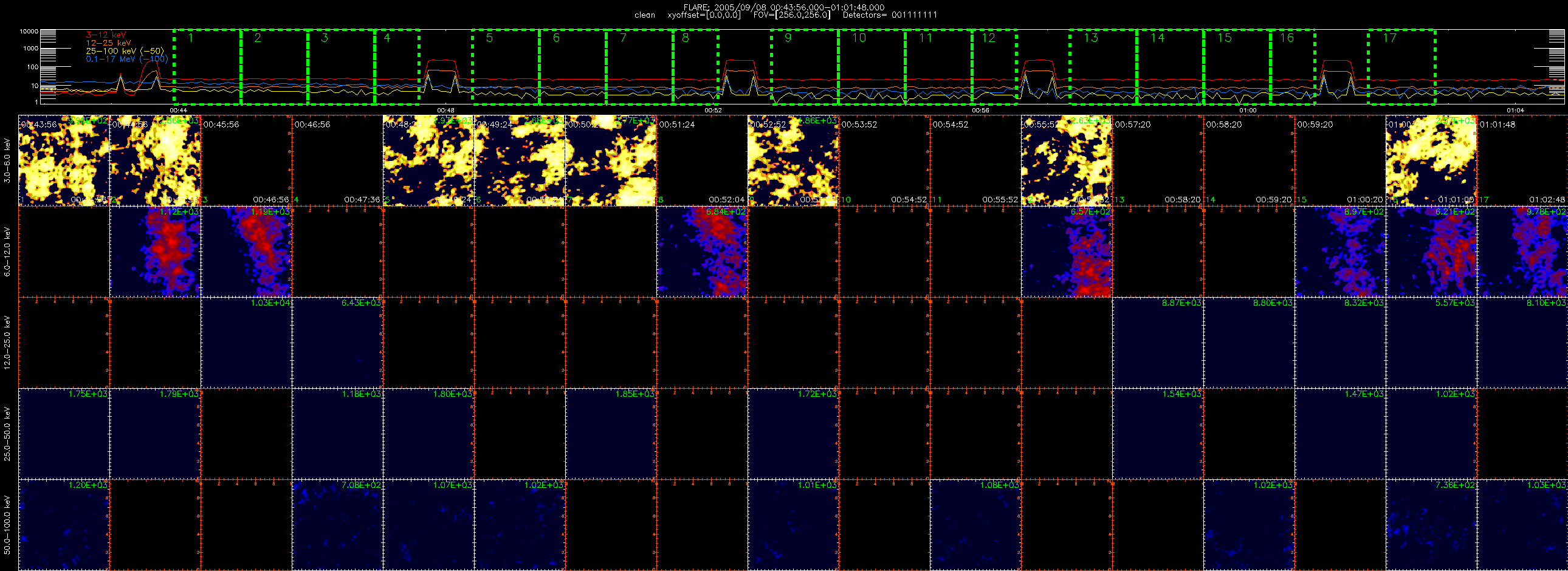Open 3.0-6.0 keV image starting 00:43:56
The width and height of the screenshot is (1568, 571).
point(64,160)
